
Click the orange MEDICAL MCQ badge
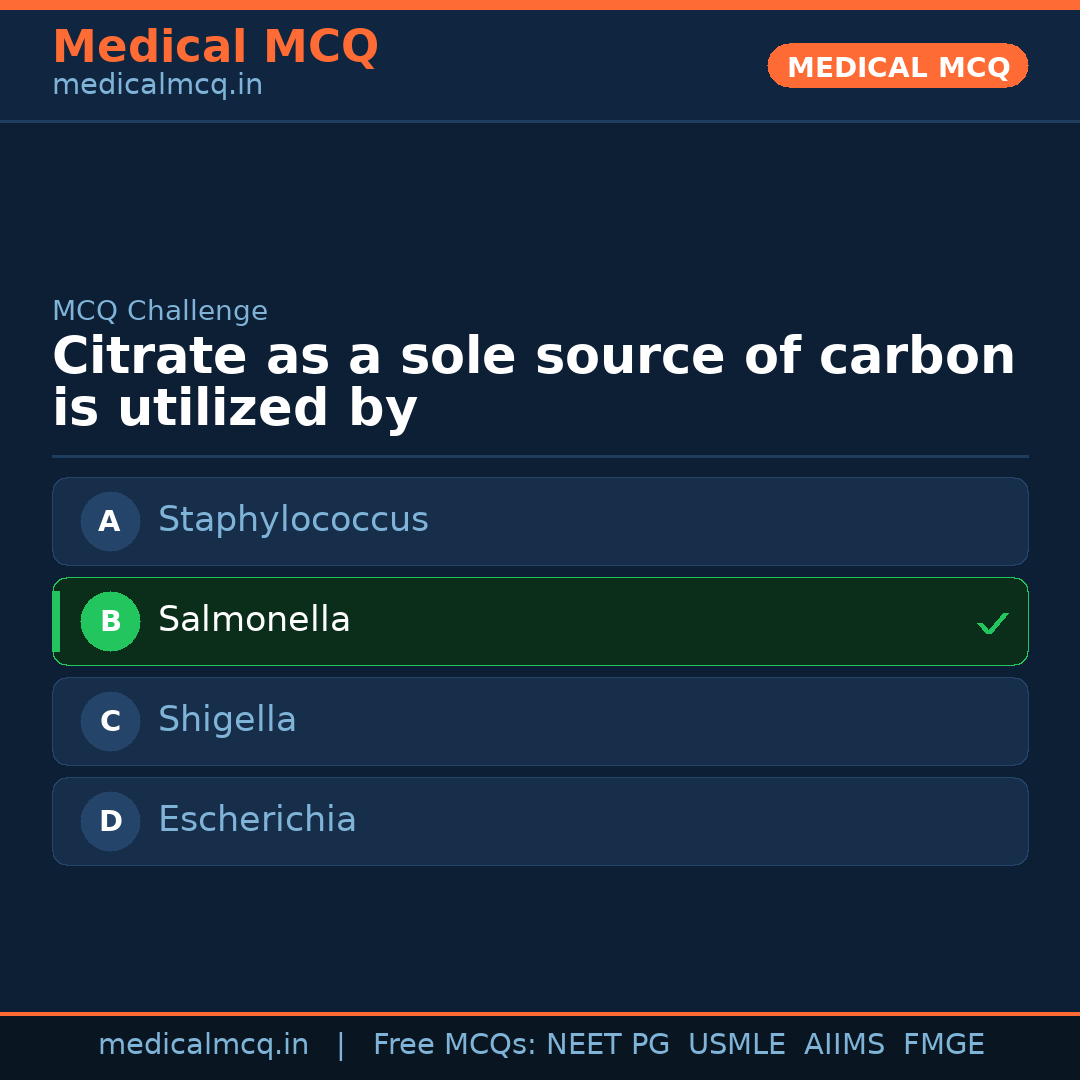tap(897, 66)
